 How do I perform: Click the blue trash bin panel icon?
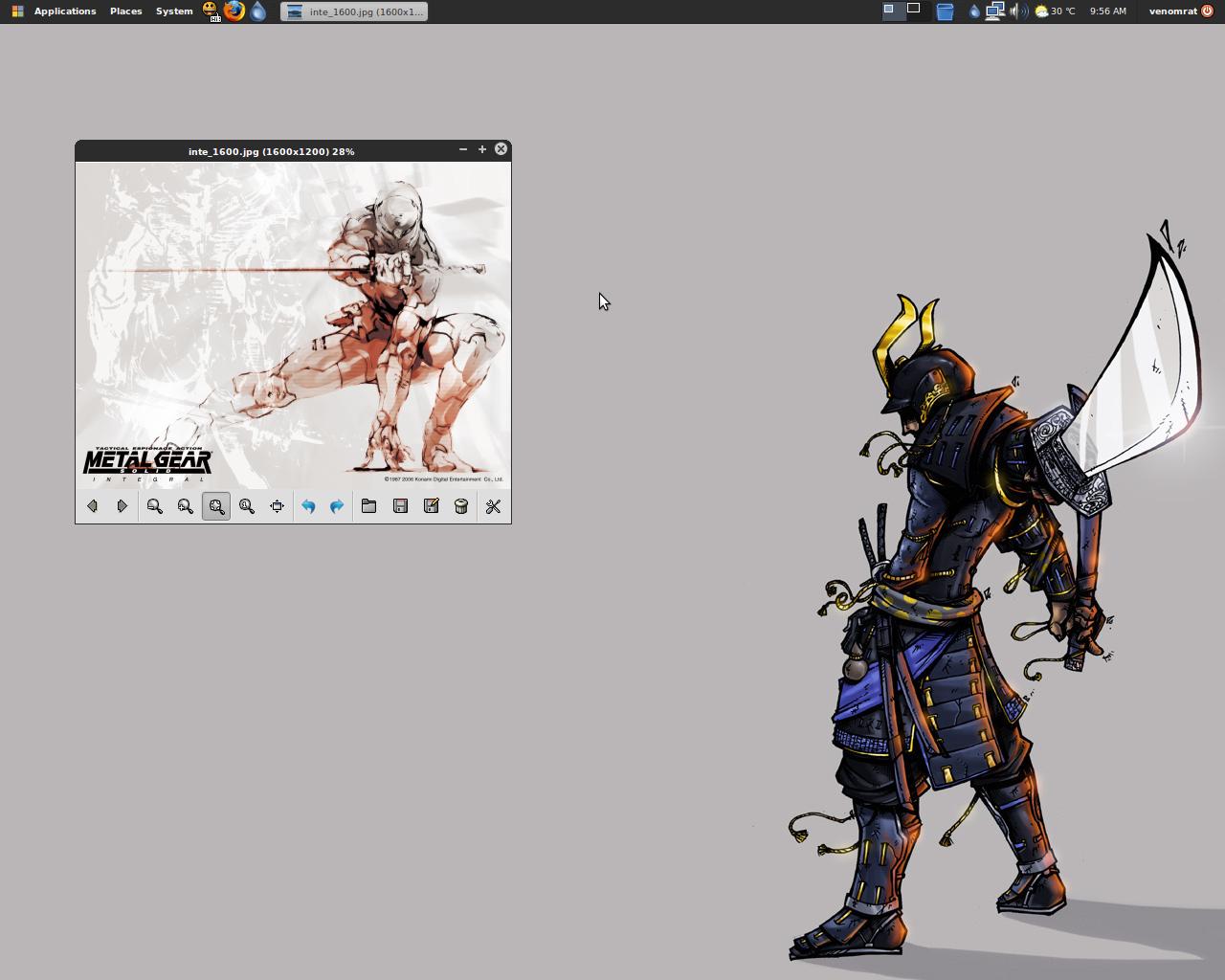coord(945,11)
